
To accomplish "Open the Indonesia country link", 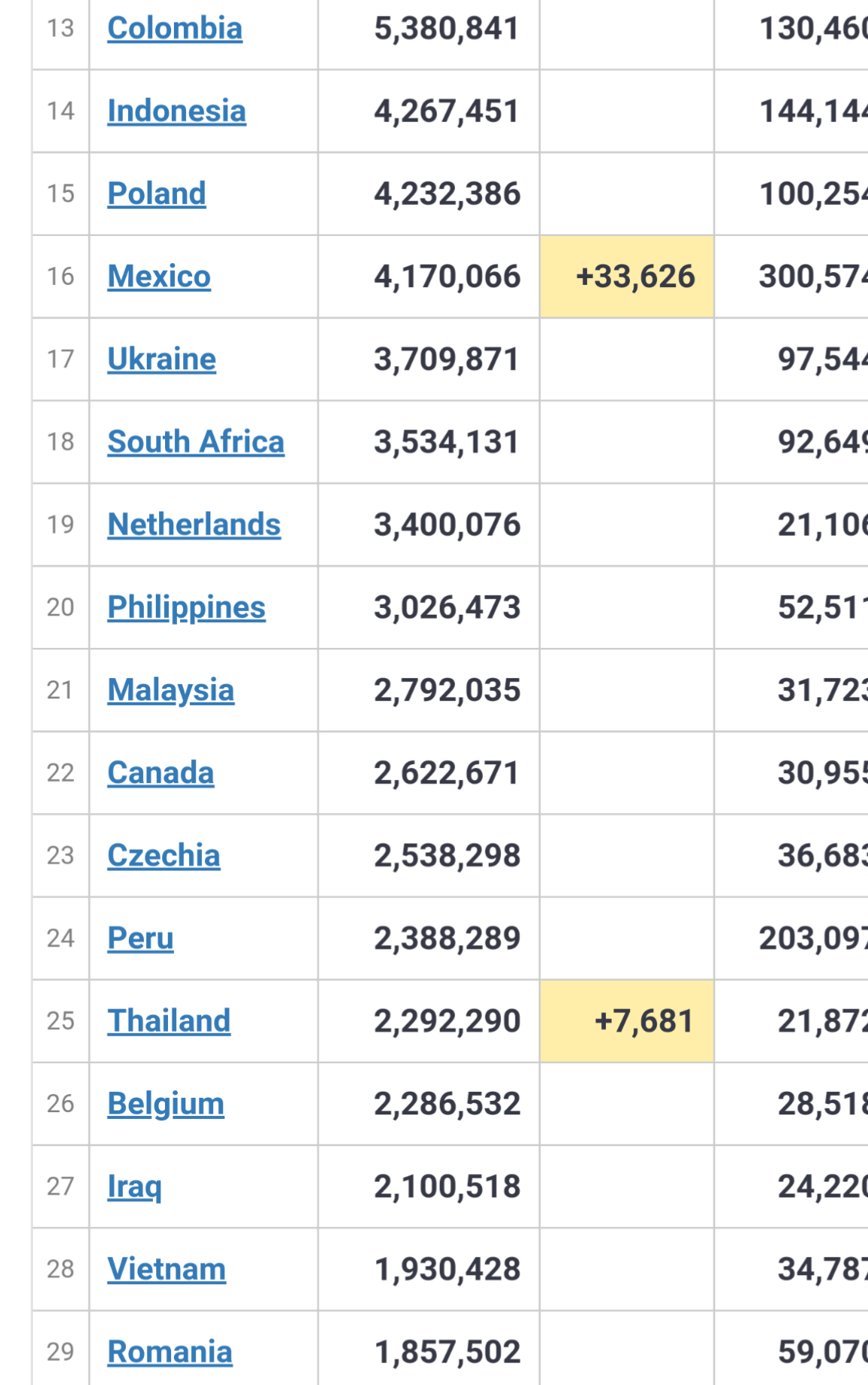I will pyautogui.click(x=176, y=112).
